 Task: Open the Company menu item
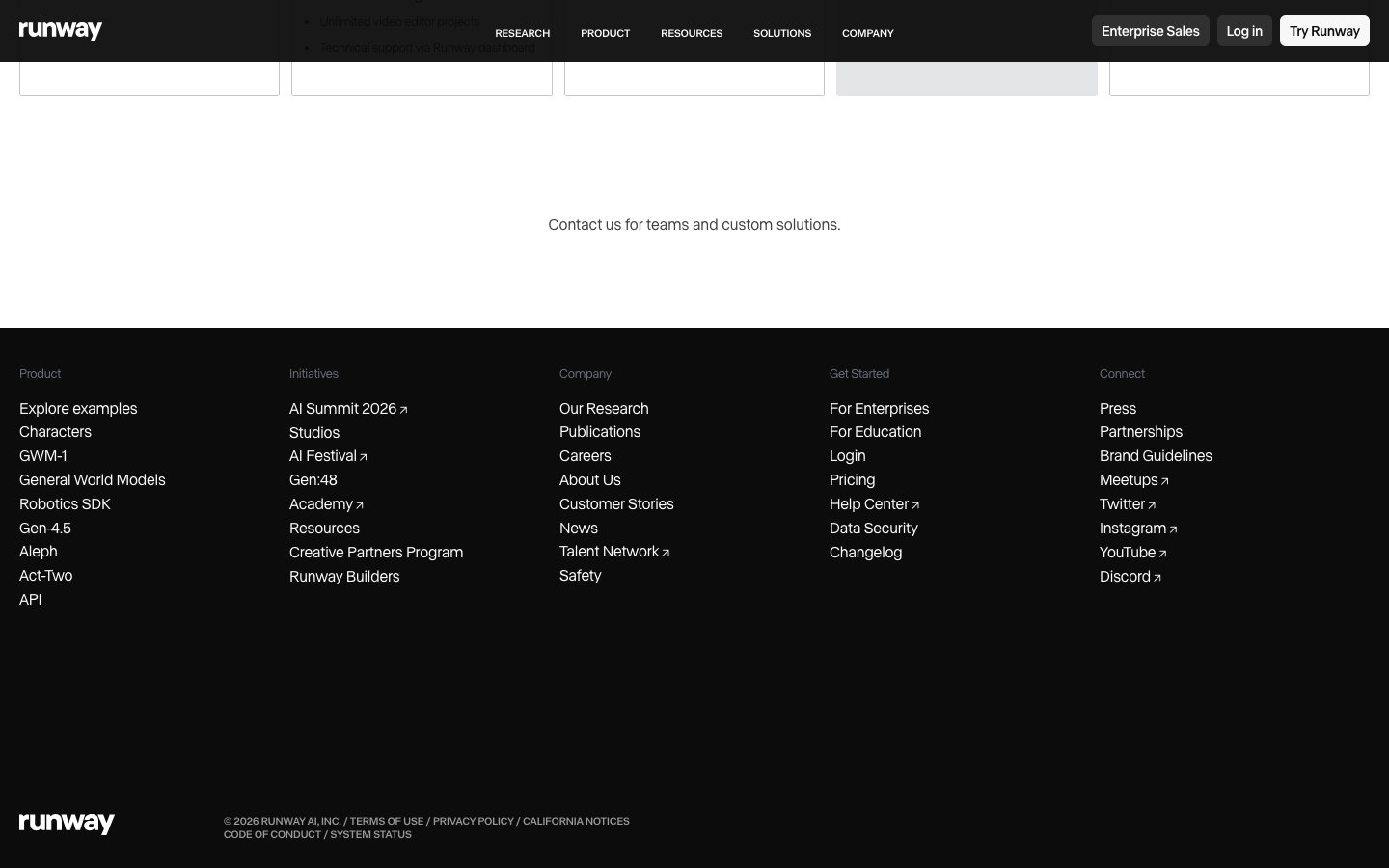pyautogui.click(x=867, y=33)
